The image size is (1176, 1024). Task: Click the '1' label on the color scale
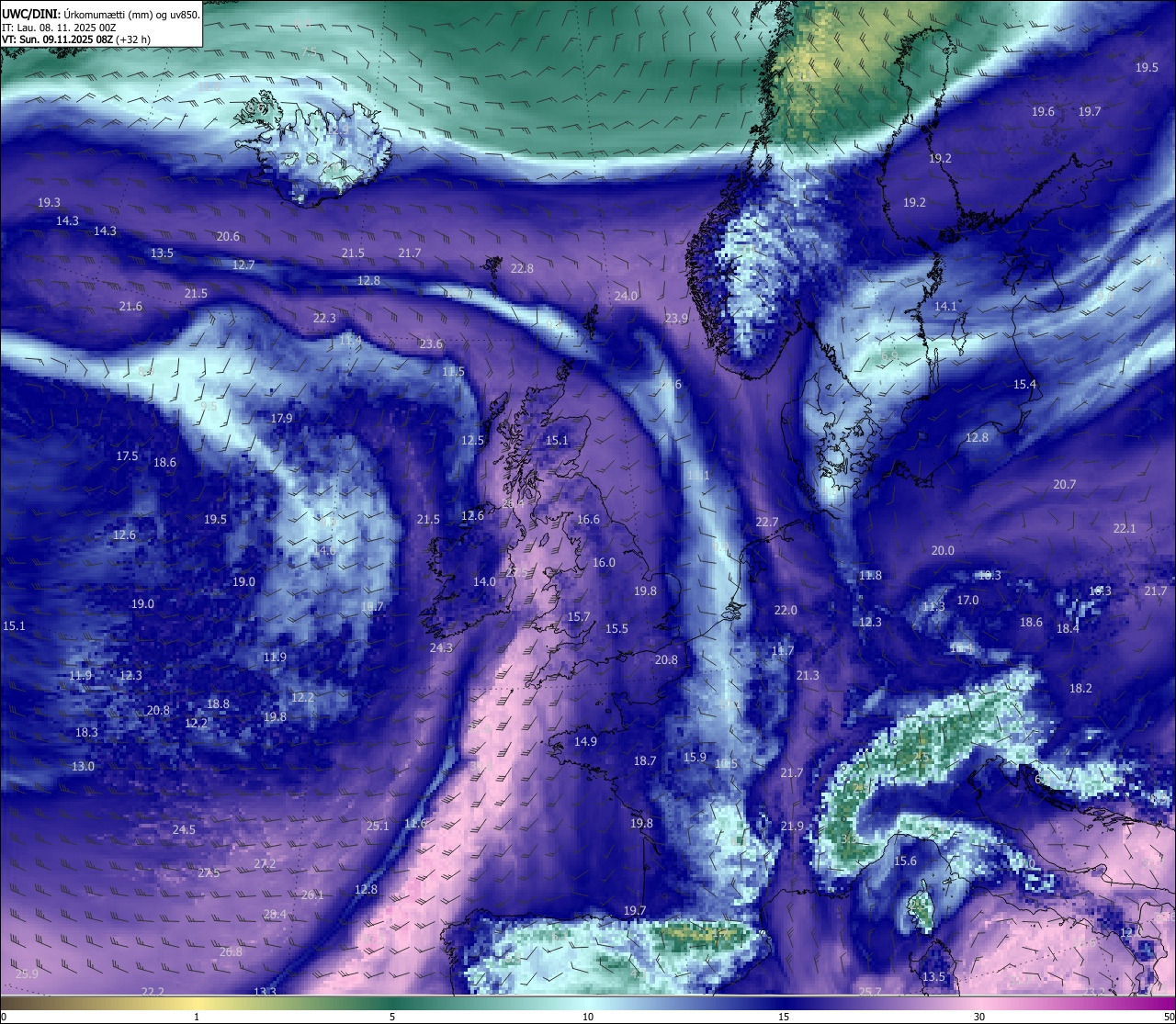coord(197,1017)
